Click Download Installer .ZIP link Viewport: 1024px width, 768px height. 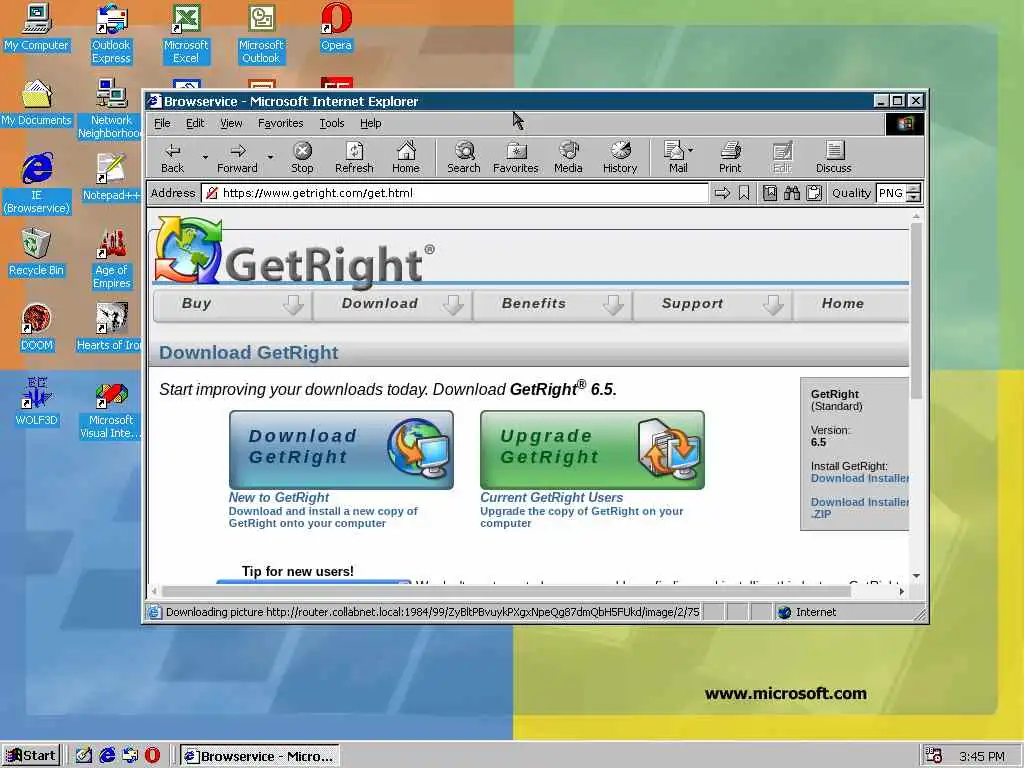click(x=859, y=508)
